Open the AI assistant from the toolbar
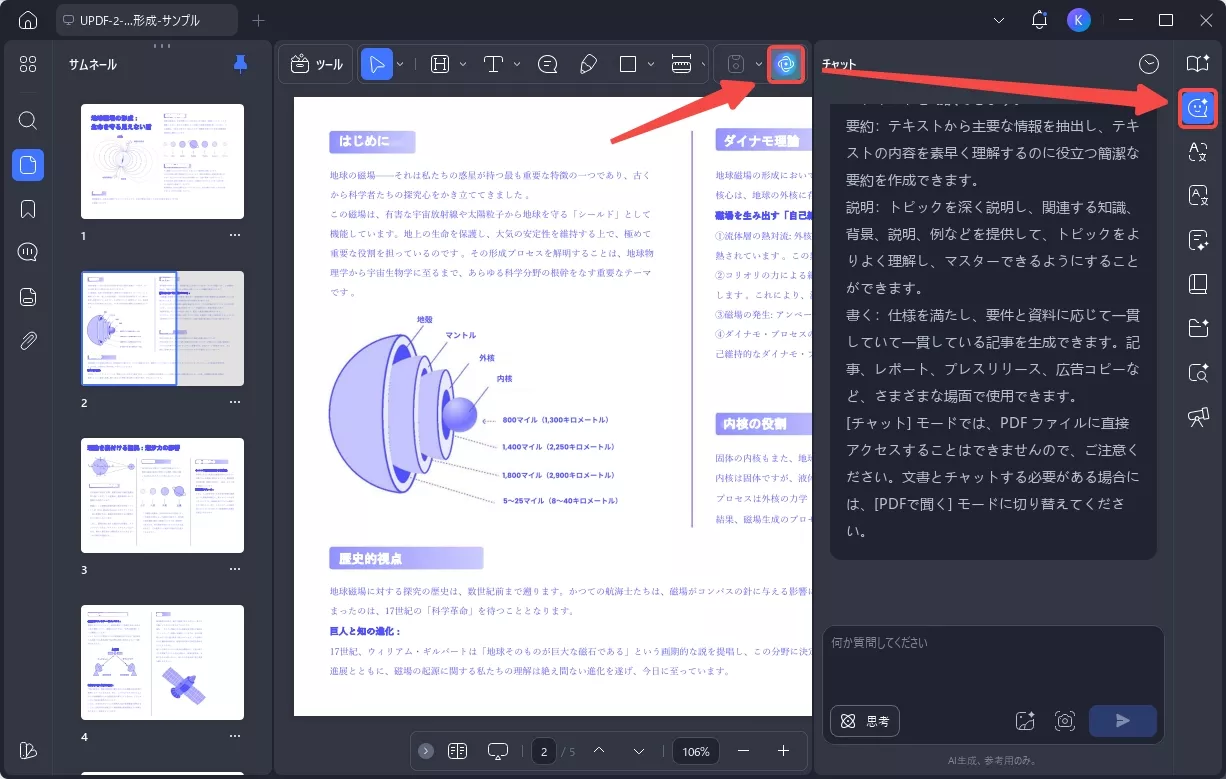1226x779 pixels. 785,63
